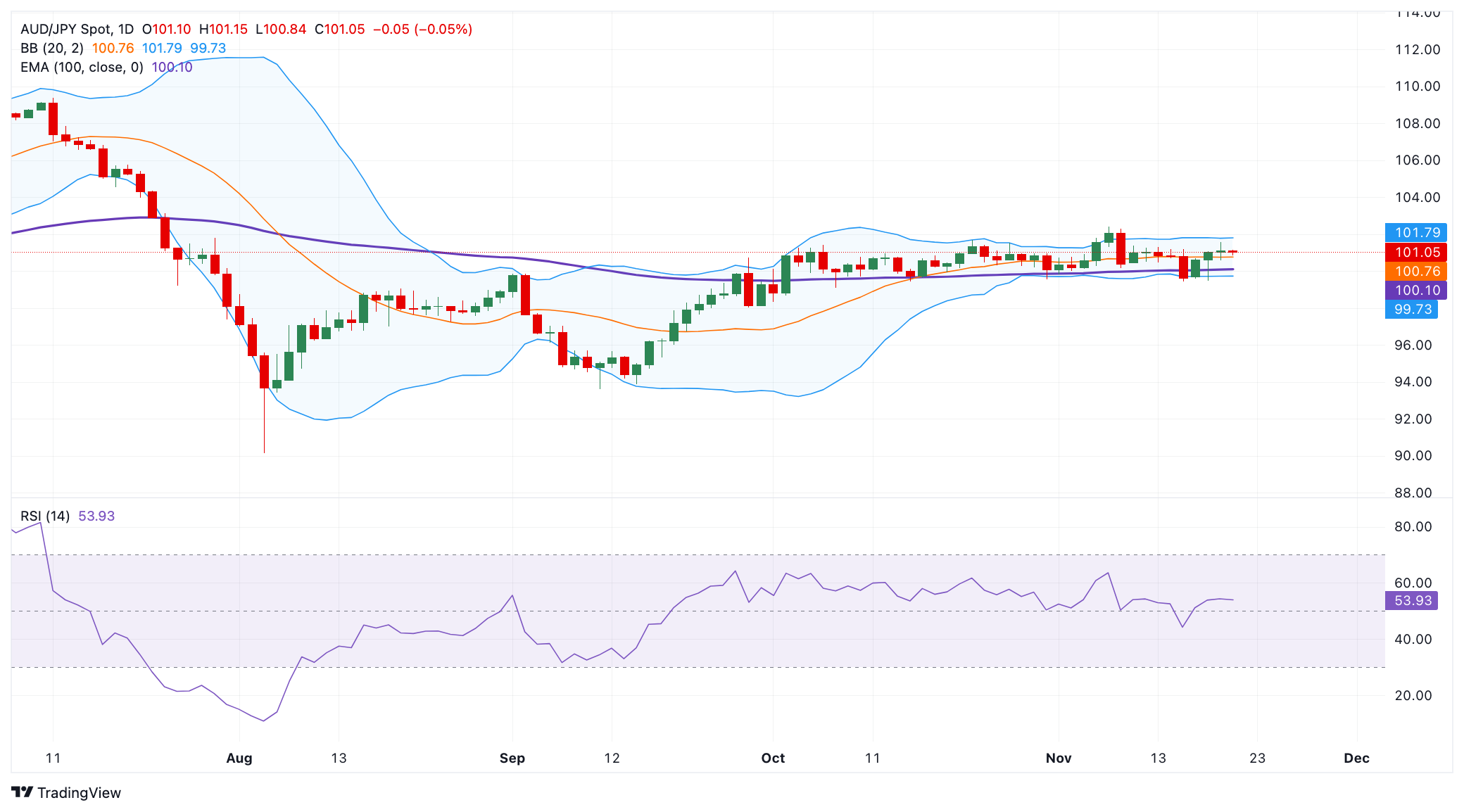Click the Nov label on time axis

point(1059,758)
